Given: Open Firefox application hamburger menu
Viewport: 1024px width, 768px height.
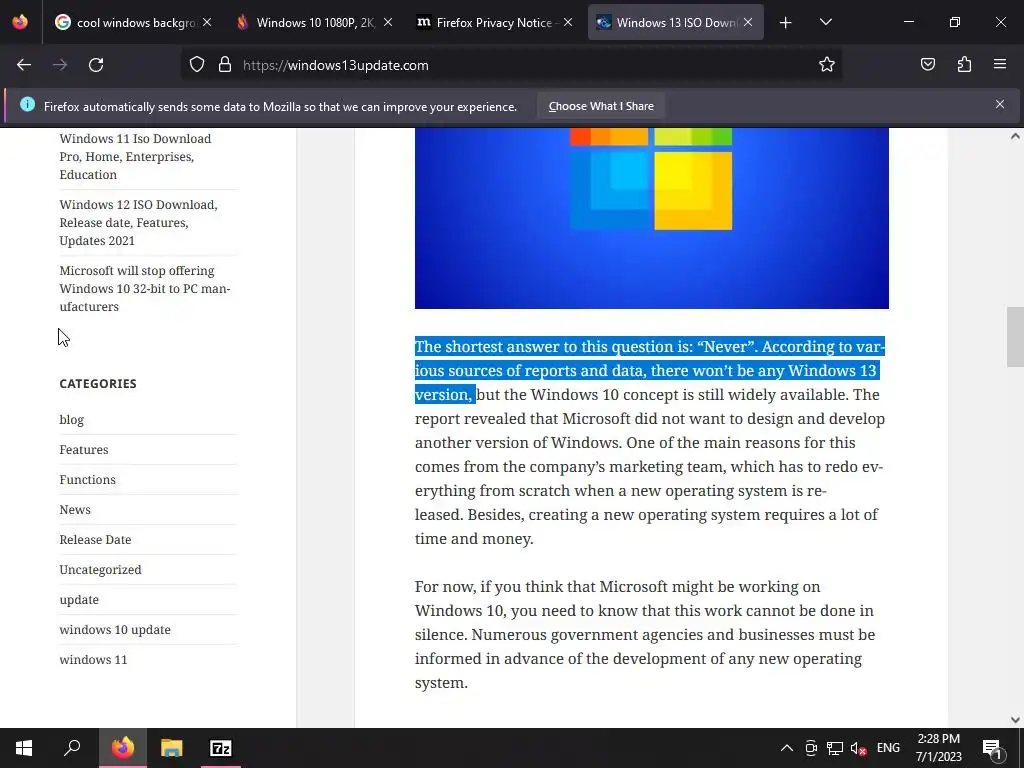Looking at the screenshot, I should [1000, 65].
